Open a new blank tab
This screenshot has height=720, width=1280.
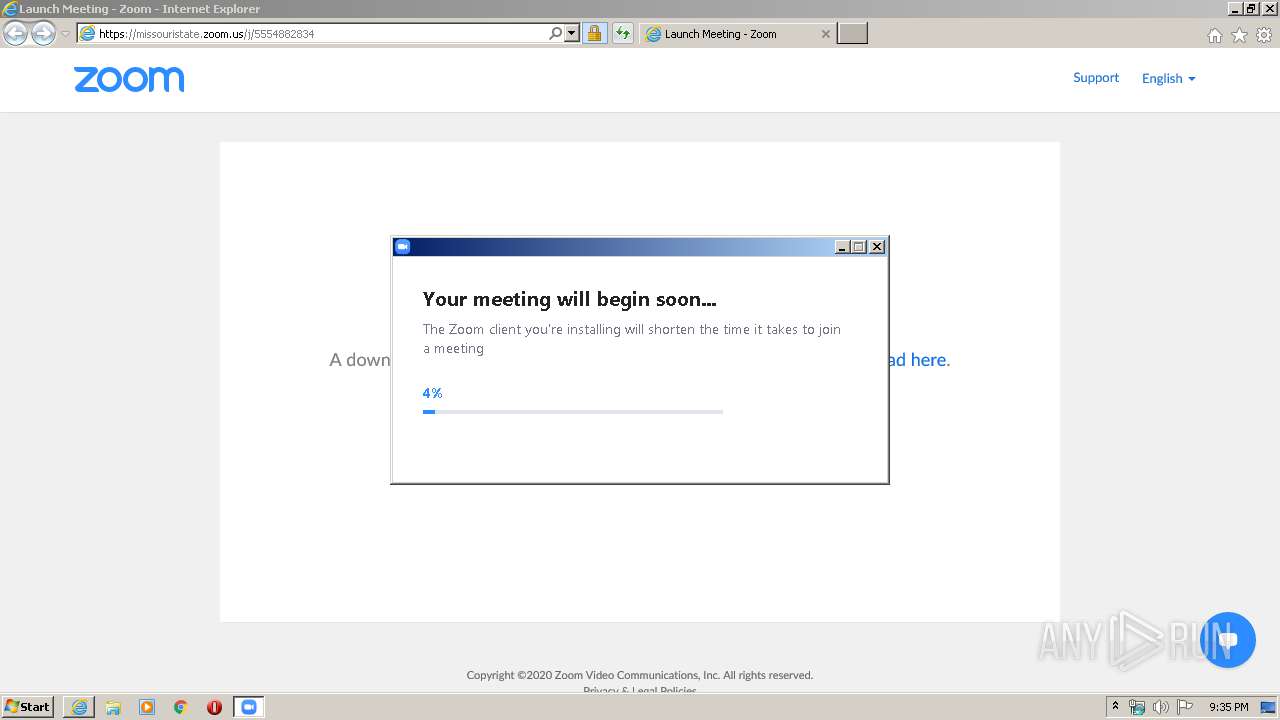(x=852, y=33)
